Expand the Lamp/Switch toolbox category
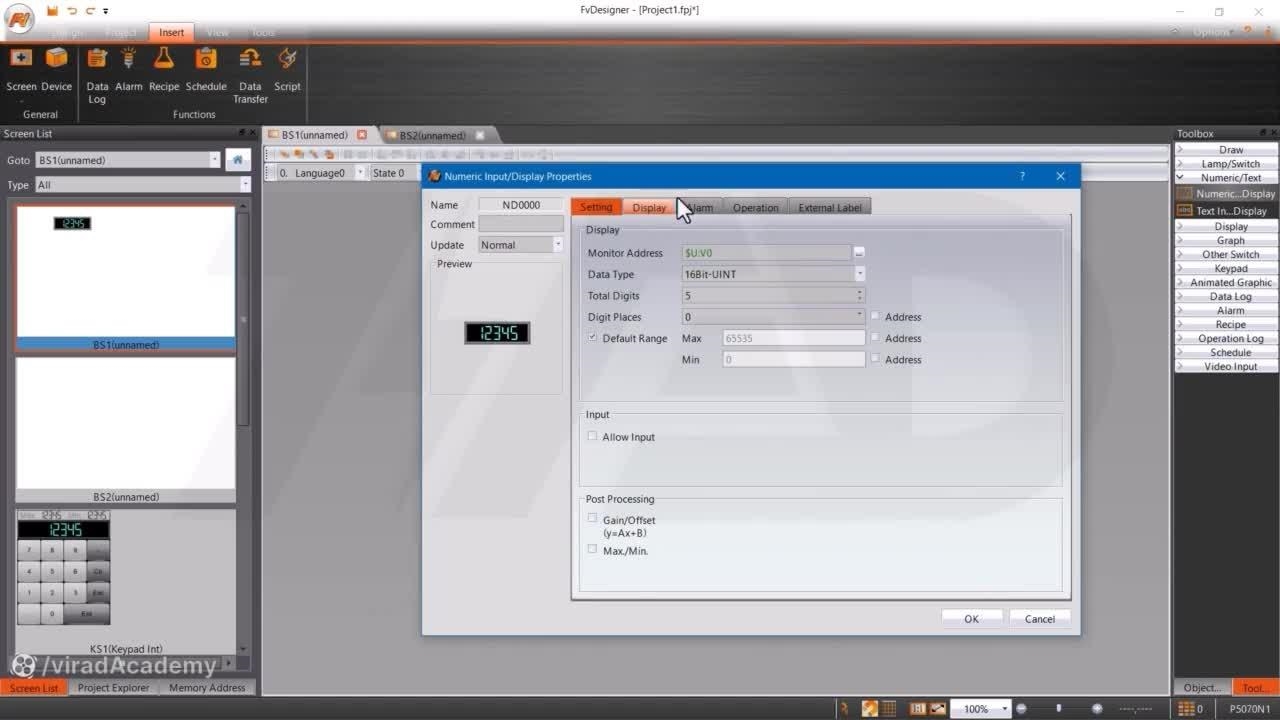This screenshot has height=720, width=1280. (x=1230, y=164)
